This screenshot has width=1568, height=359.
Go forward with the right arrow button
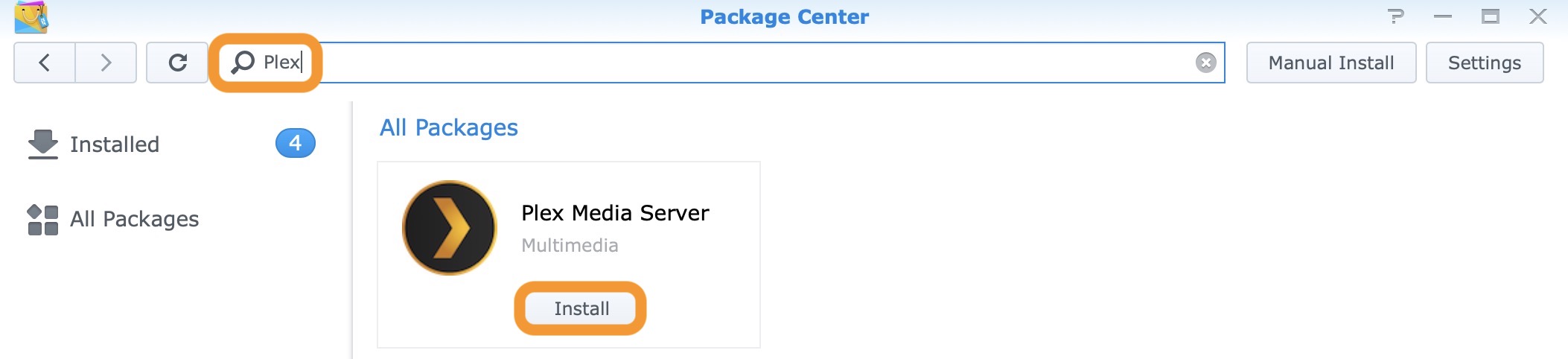(106, 63)
